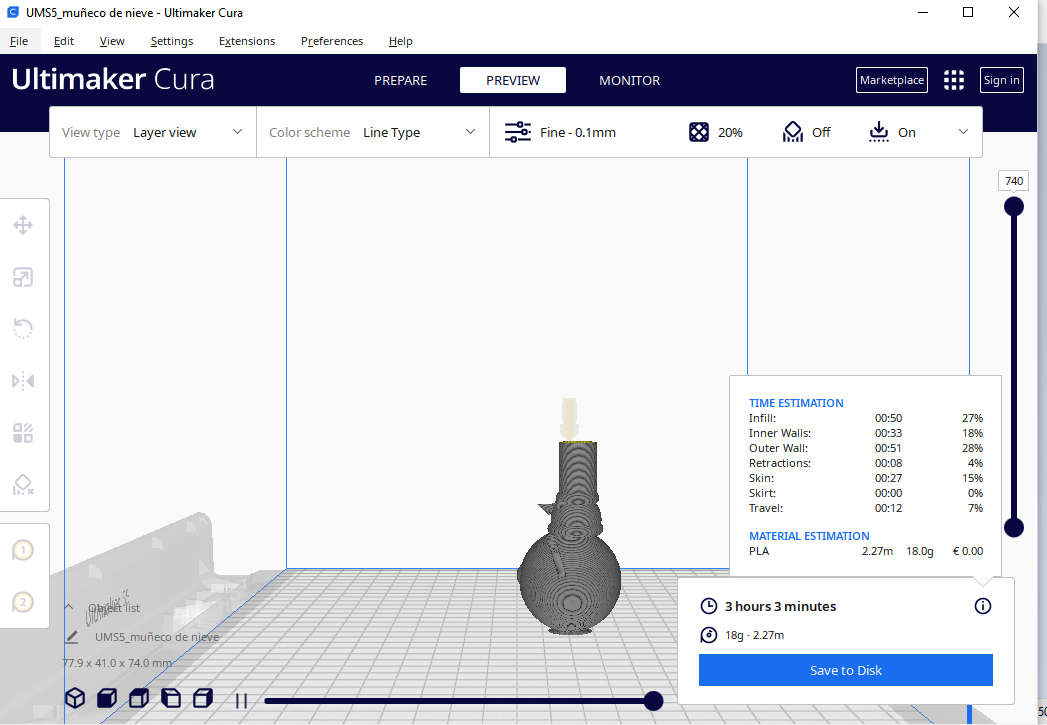Click the pencil icon next to model name
Image resolution: width=1047 pixels, height=725 pixels.
coord(71,637)
